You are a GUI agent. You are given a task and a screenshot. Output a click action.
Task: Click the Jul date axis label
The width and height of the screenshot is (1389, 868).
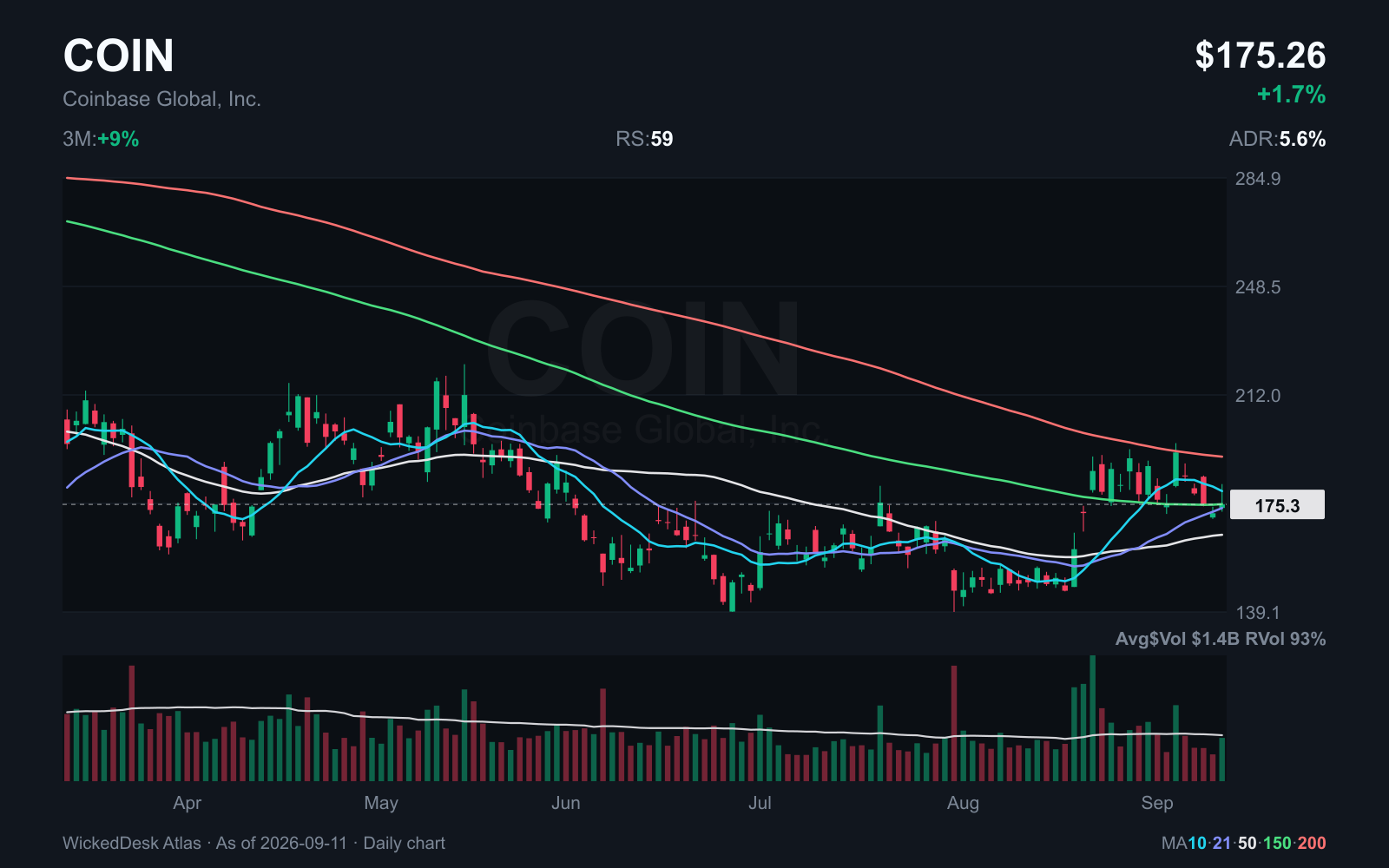(760, 803)
